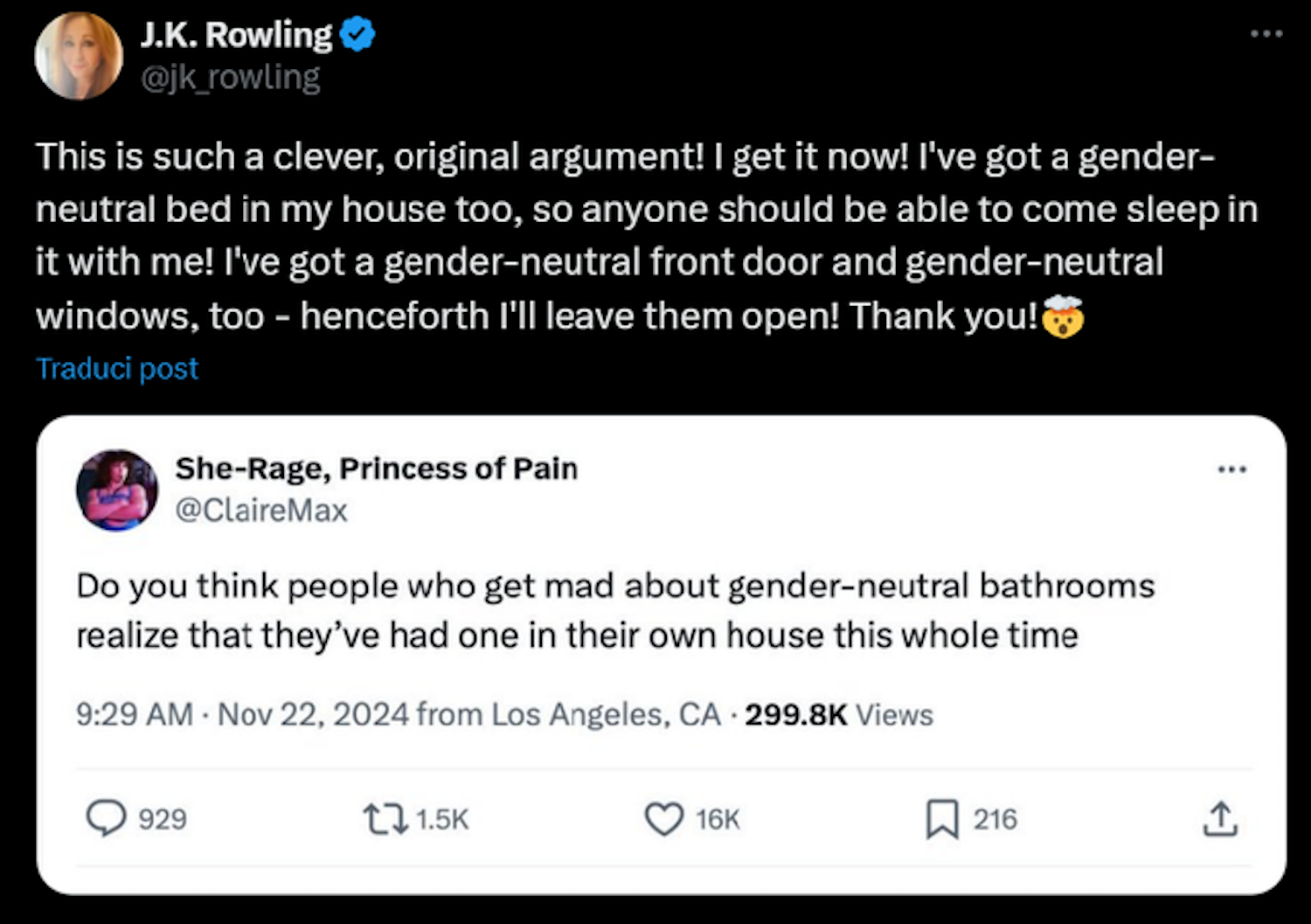The height and width of the screenshot is (924, 1311).
Task: Click the She-Rage, Princess of Pain name
Action: [376, 469]
